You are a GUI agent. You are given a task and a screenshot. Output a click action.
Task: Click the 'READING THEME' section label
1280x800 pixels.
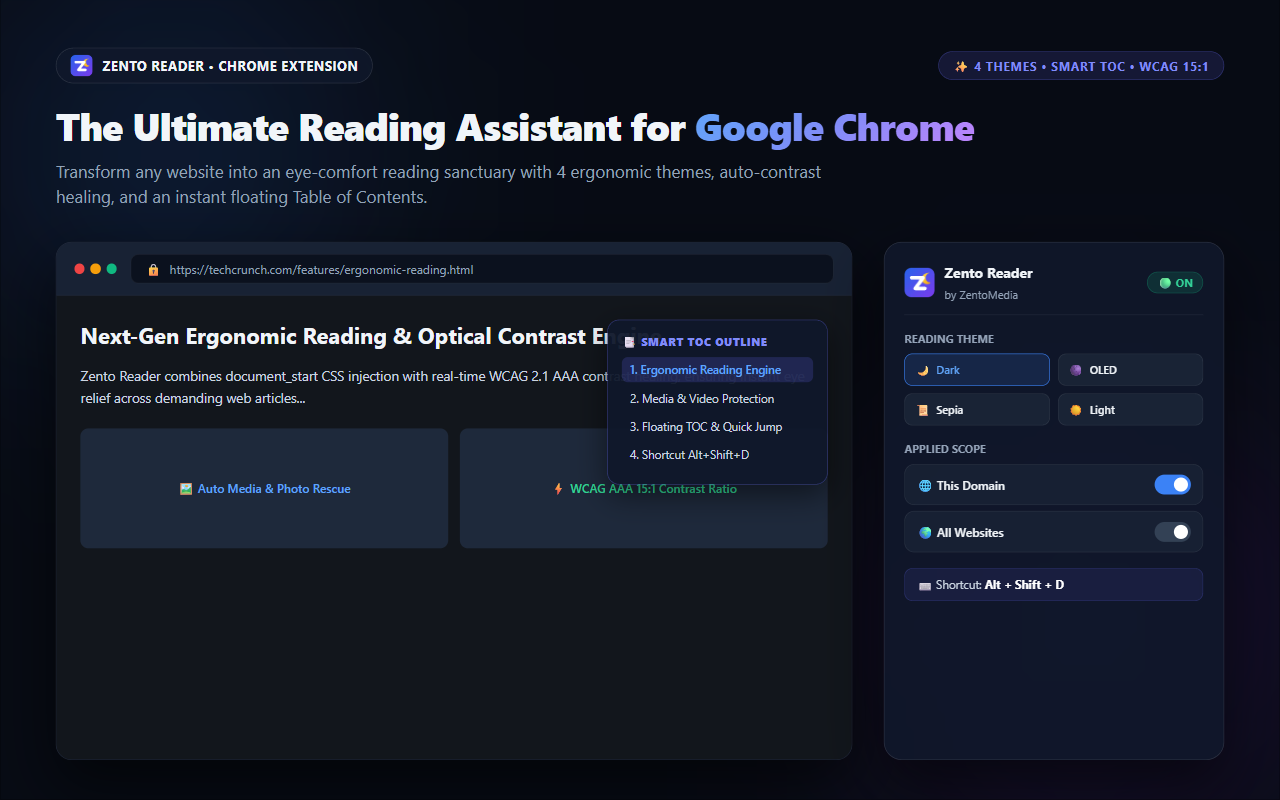949,339
